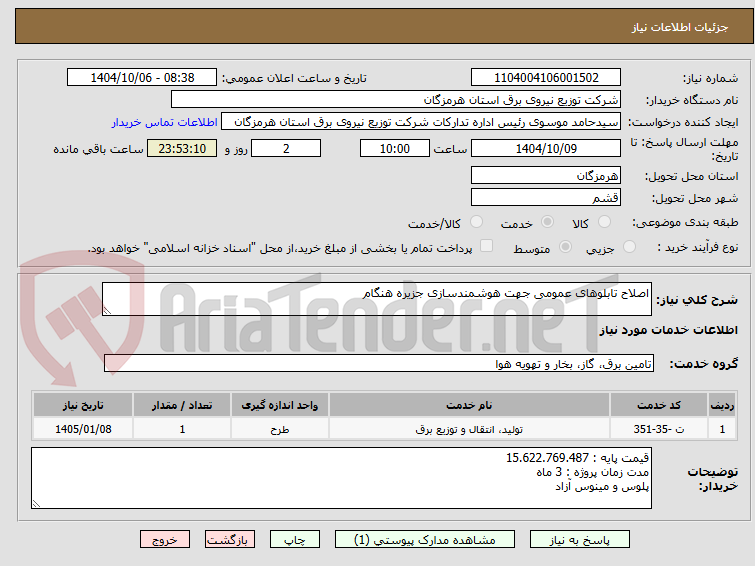Click the کد خدمت column header
The width and height of the screenshot is (755, 566).
coord(659,405)
